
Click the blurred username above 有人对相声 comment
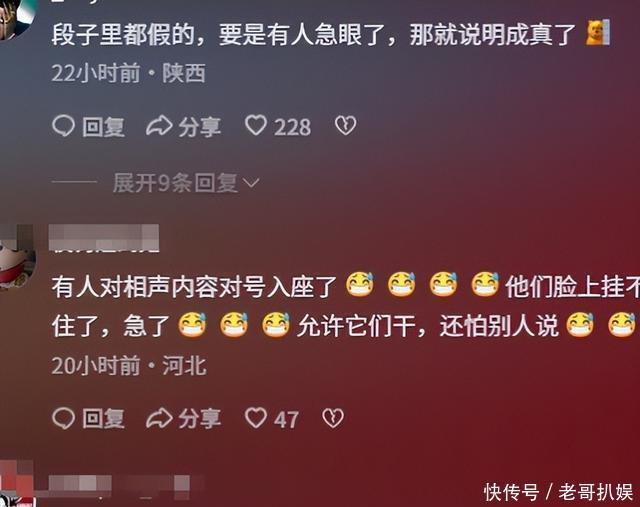(x=104, y=238)
